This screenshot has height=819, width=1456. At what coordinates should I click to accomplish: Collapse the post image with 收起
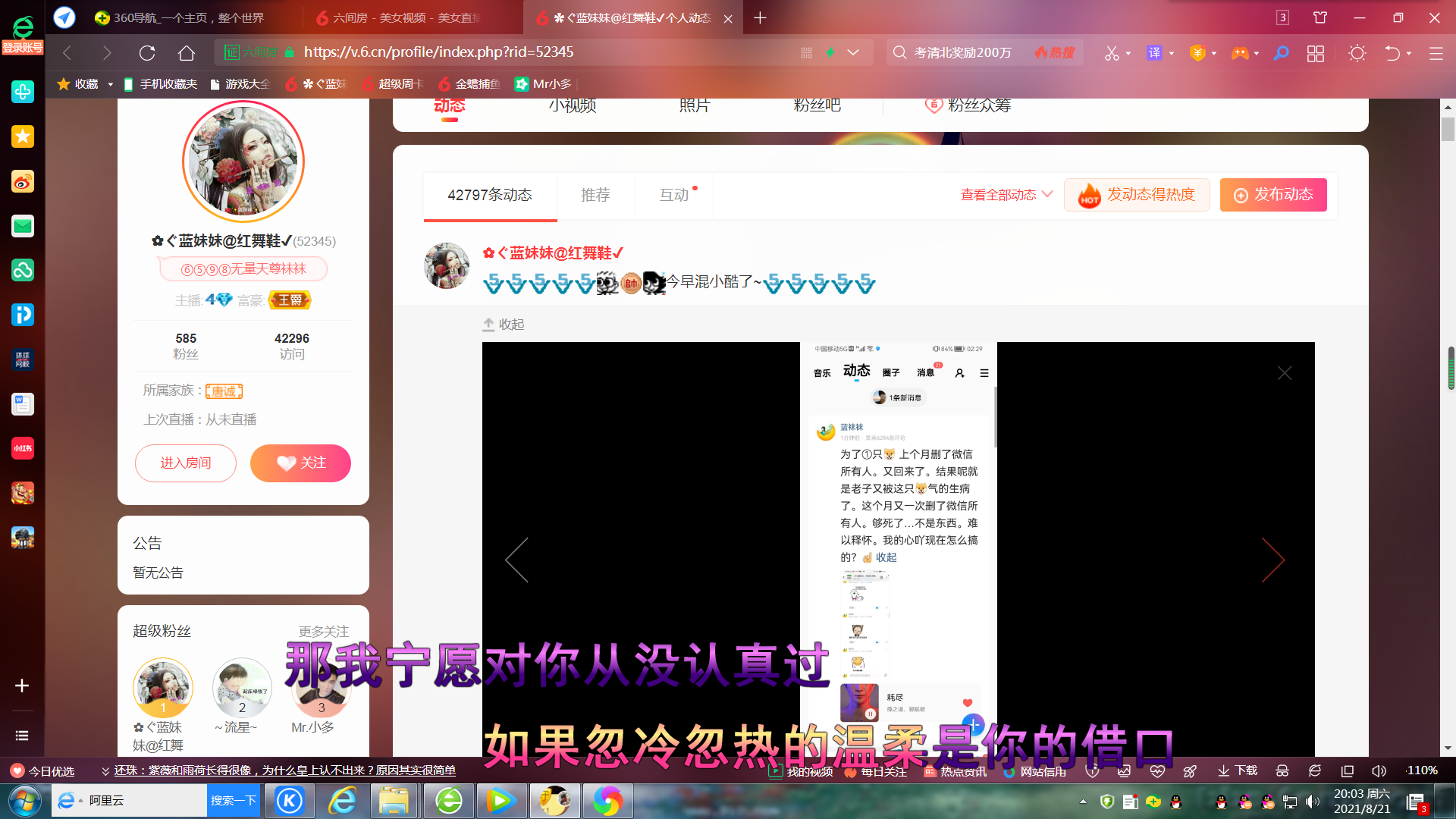[504, 325]
